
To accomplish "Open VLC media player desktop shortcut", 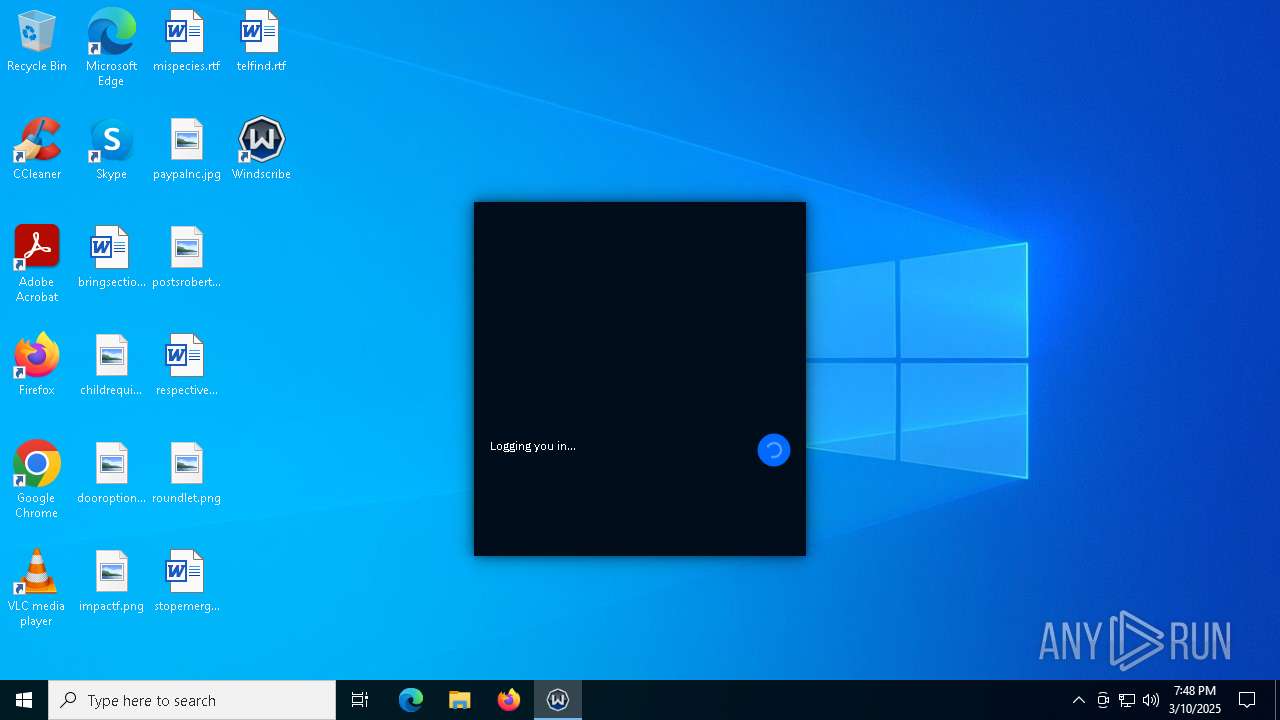I will pyautogui.click(x=37, y=588).
